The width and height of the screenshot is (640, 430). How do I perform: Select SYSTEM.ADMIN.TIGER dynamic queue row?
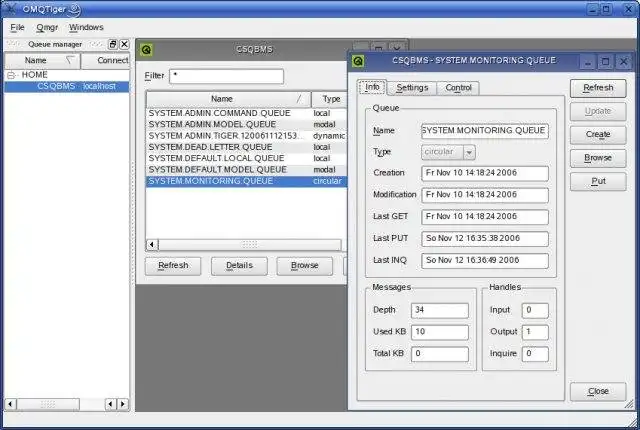(246, 136)
